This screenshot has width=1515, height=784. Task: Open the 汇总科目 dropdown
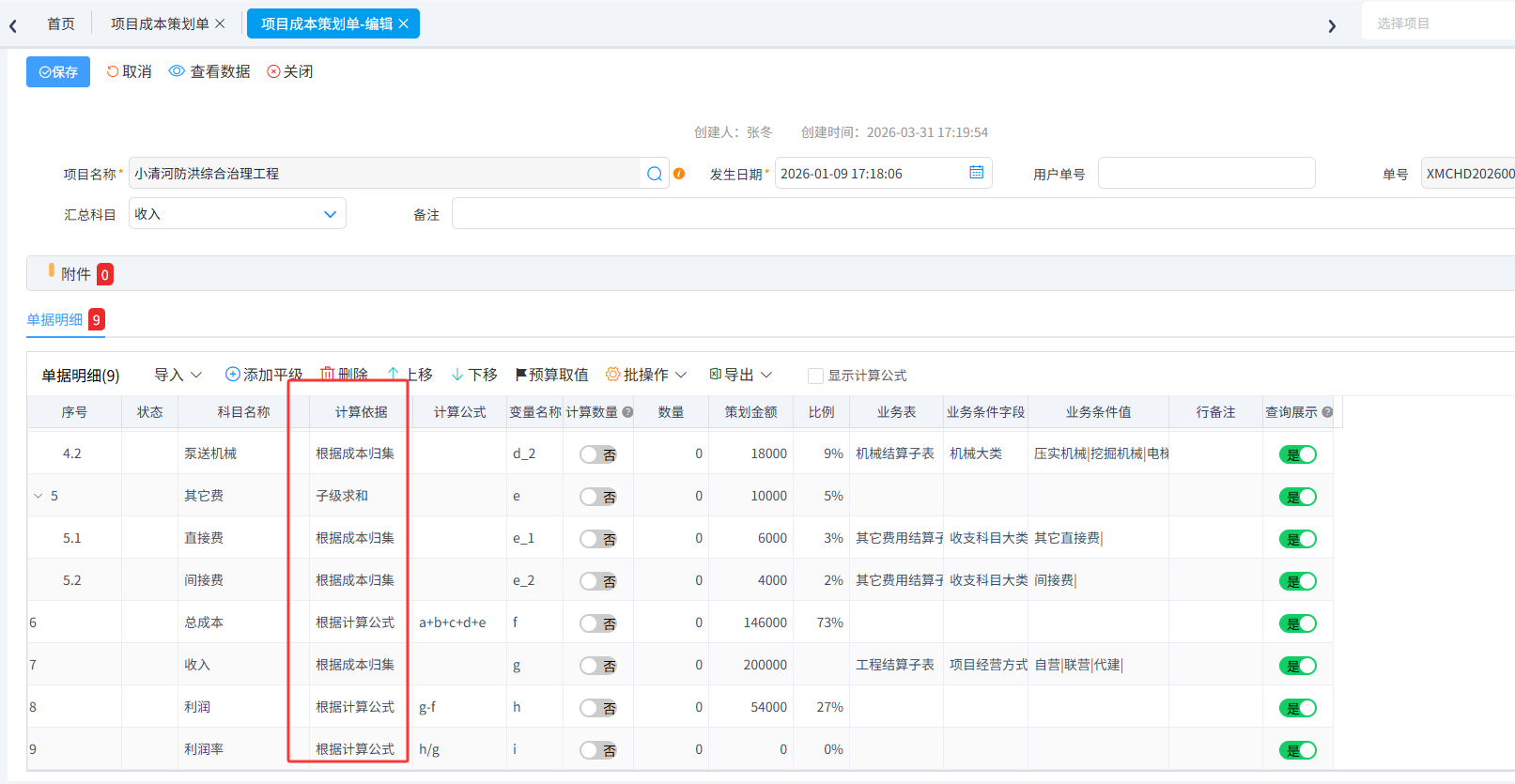tap(238, 214)
